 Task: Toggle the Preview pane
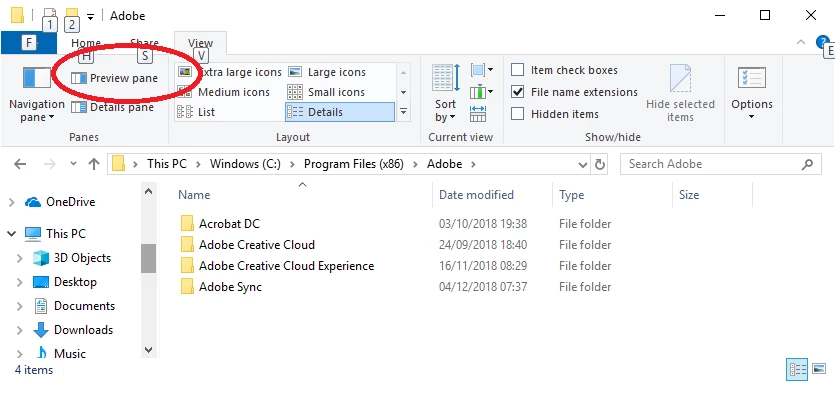[x=114, y=78]
